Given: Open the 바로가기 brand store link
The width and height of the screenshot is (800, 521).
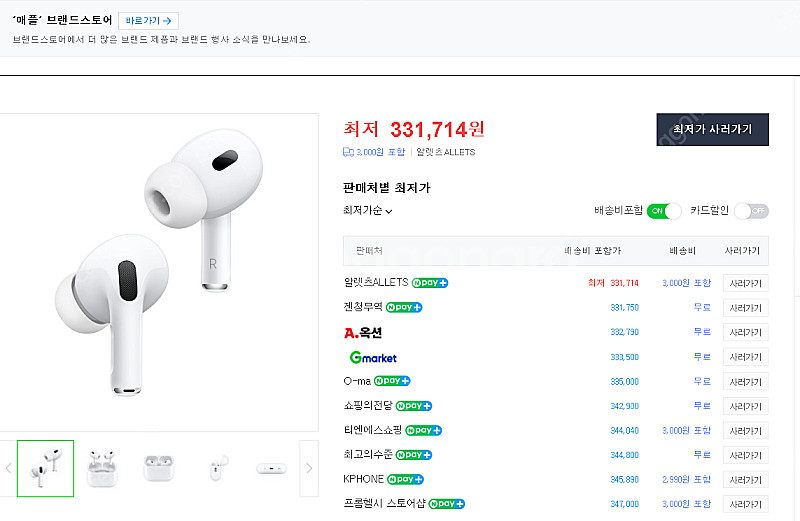Looking at the screenshot, I should click(x=148, y=21).
